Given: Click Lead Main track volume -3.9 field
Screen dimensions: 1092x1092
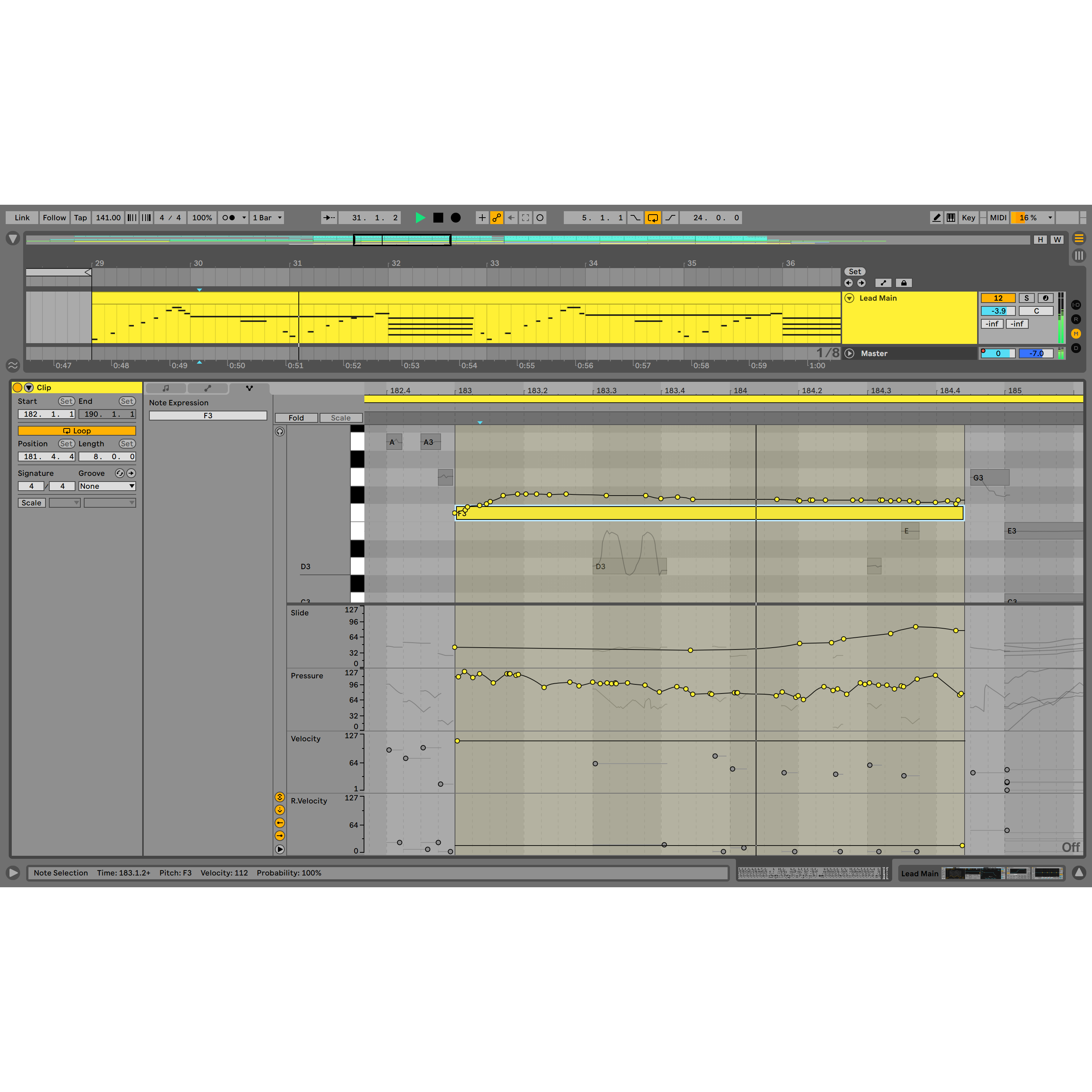Looking at the screenshot, I should click(x=998, y=311).
